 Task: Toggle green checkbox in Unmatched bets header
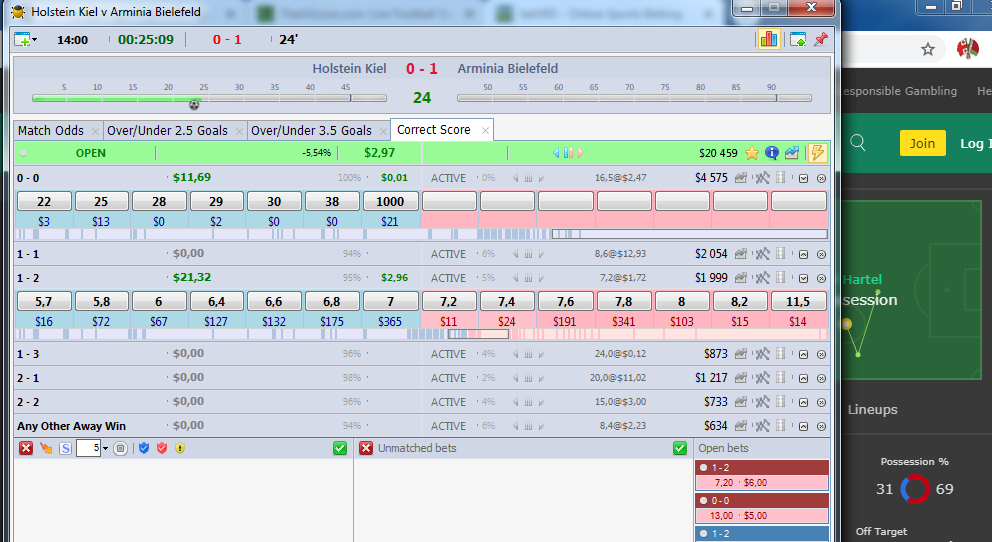(x=680, y=448)
